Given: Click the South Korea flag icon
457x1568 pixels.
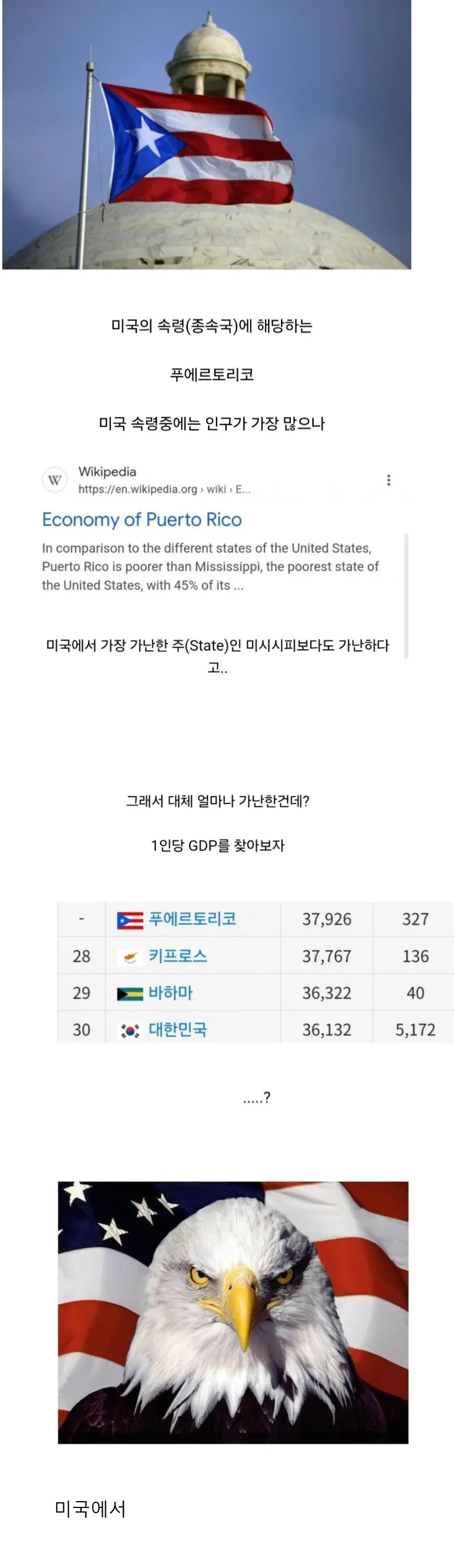Looking at the screenshot, I should (130, 1030).
